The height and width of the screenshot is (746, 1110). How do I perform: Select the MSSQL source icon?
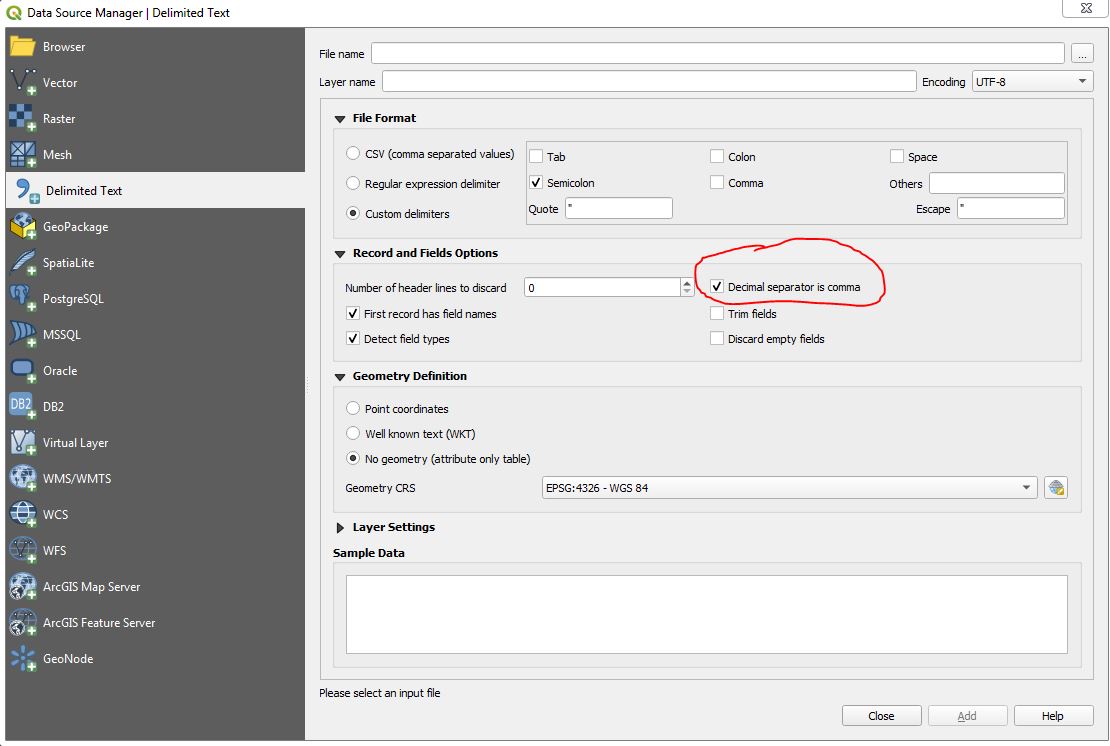tap(22, 334)
